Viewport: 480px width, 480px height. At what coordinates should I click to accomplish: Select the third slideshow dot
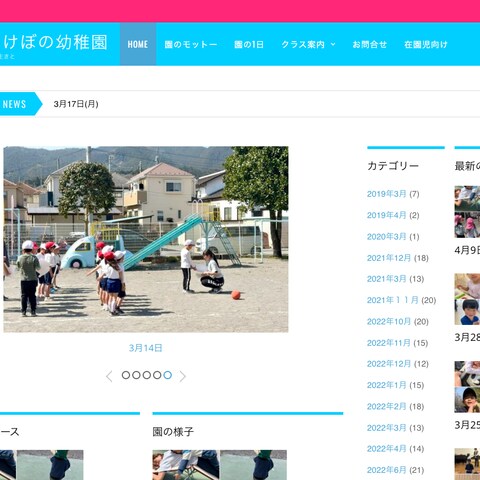pyautogui.click(x=147, y=375)
